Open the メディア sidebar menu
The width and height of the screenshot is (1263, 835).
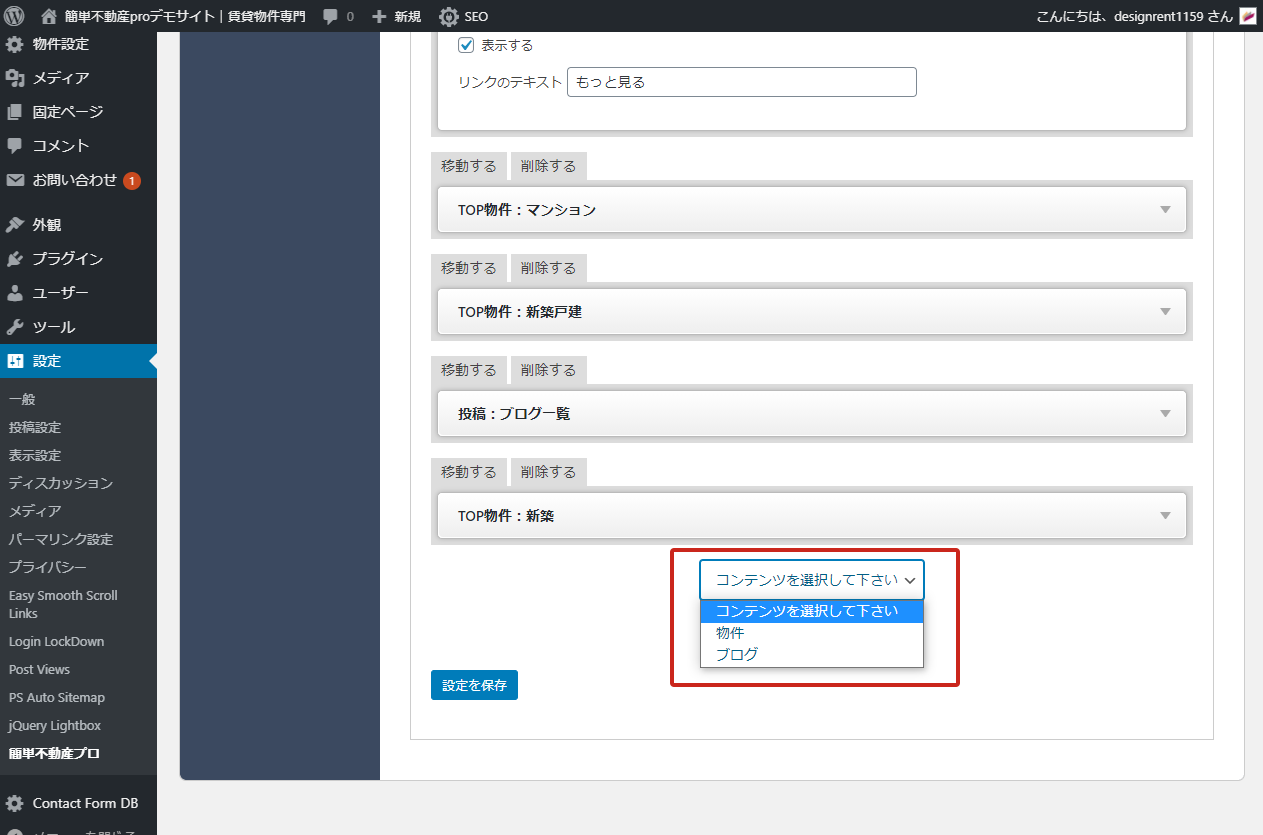[x=60, y=78]
